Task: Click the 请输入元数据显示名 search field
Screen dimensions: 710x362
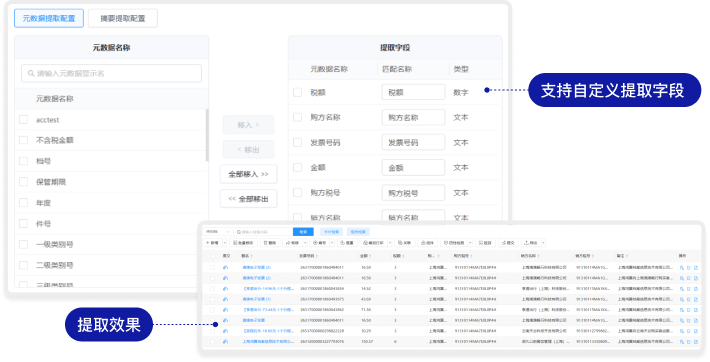Action: (x=111, y=73)
